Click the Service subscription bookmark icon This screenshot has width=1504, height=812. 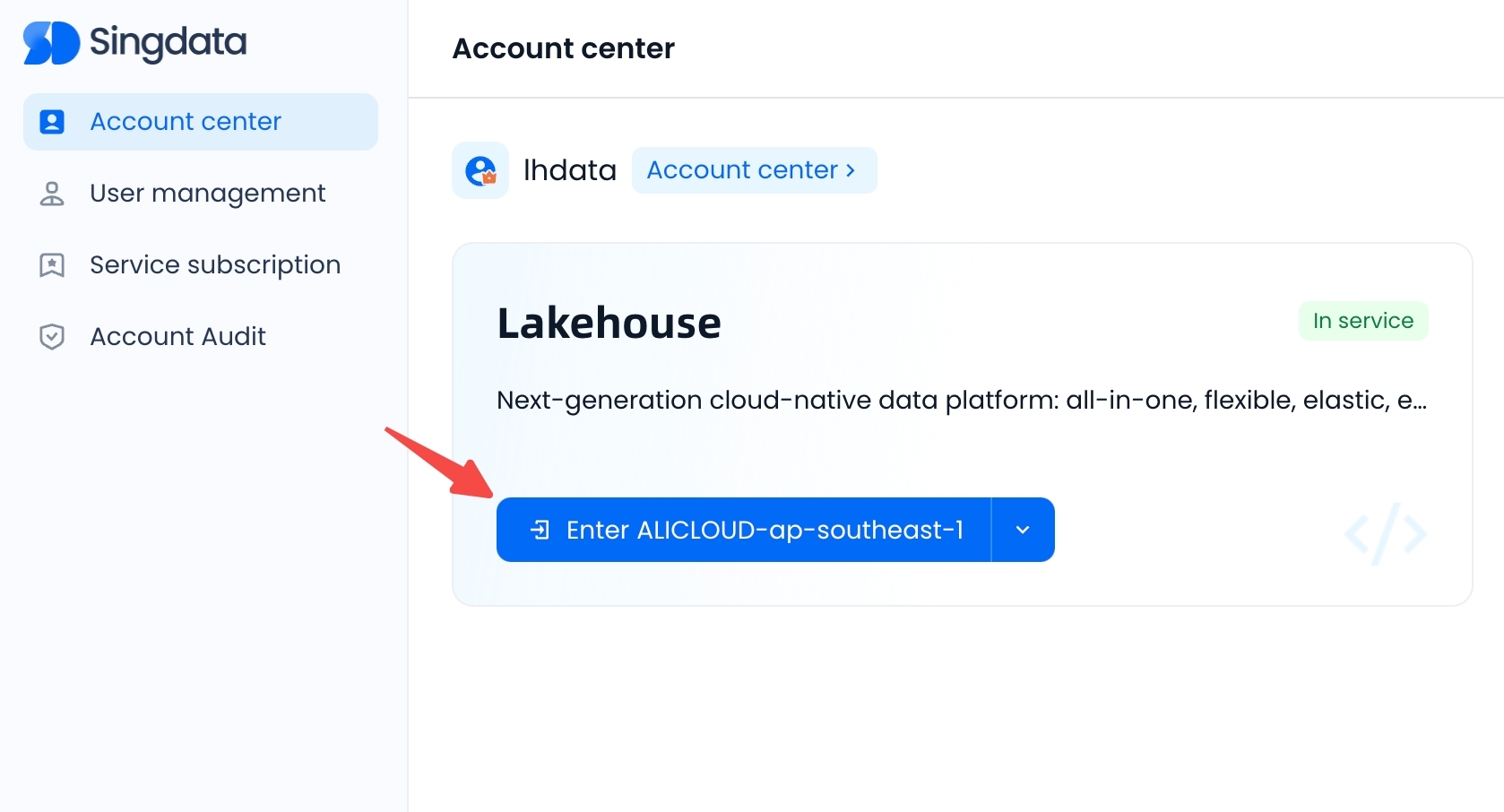(52, 265)
